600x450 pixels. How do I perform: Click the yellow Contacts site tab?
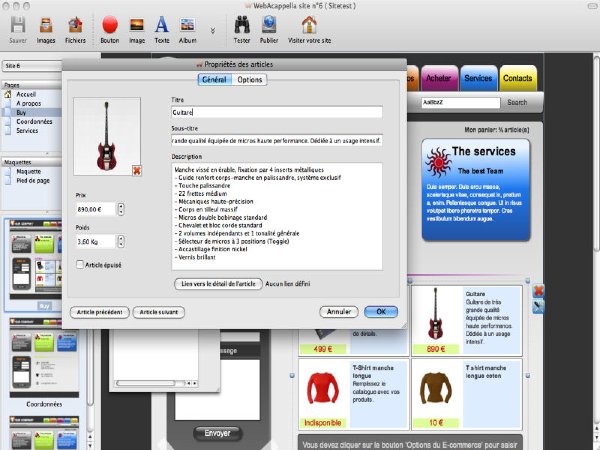[x=518, y=78]
